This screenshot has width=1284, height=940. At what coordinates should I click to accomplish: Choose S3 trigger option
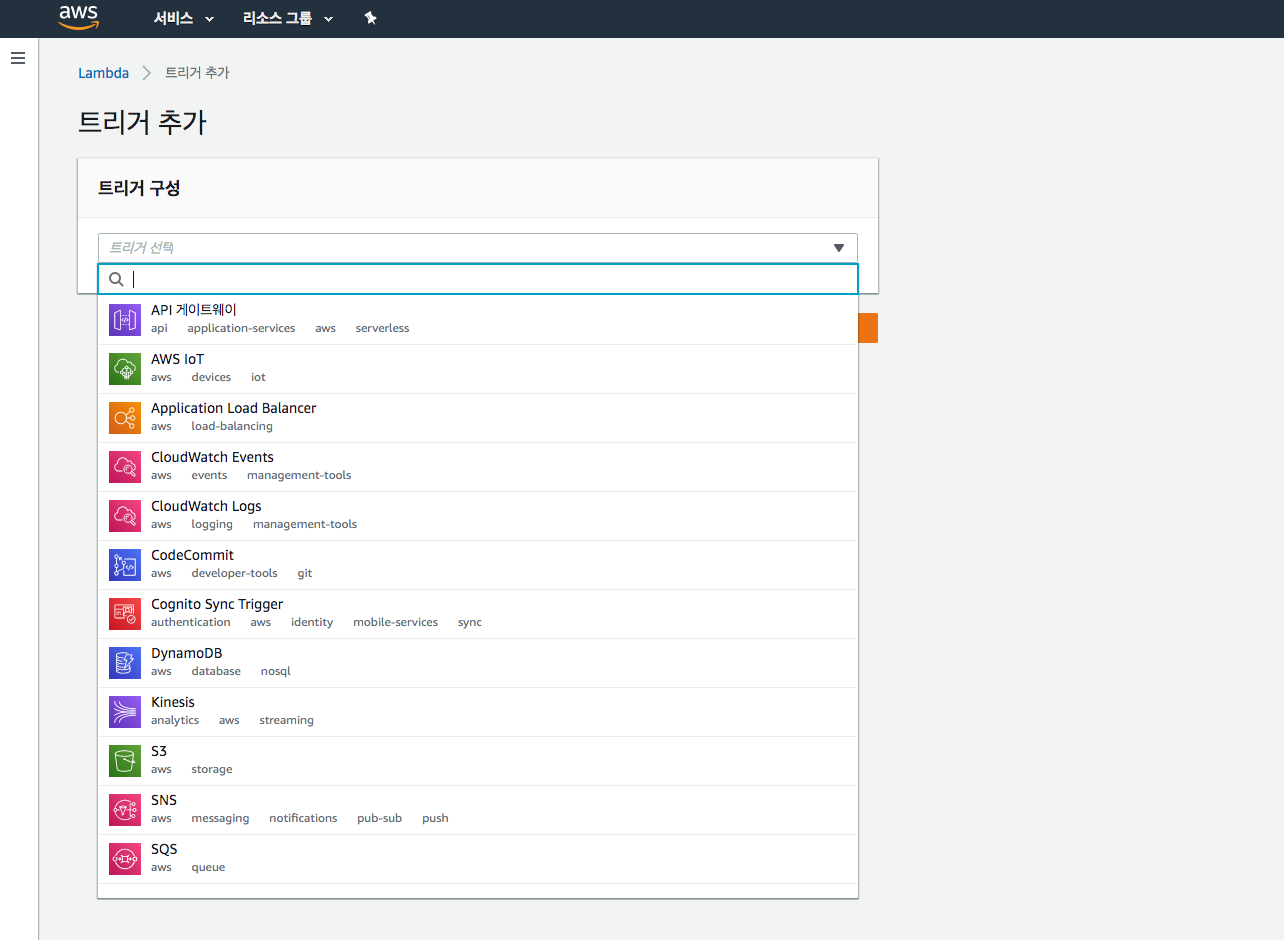coord(478,761)
